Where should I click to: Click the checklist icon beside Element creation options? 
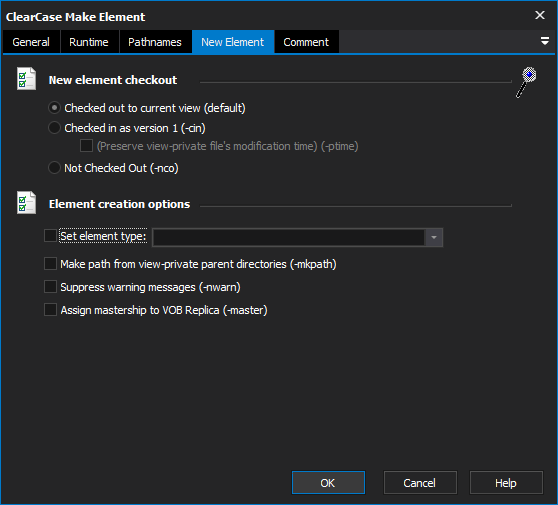[26, 202]
